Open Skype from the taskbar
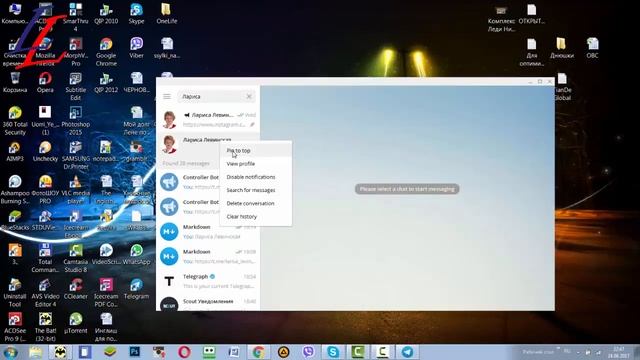The image size is (640, 360). coord(333,352)
